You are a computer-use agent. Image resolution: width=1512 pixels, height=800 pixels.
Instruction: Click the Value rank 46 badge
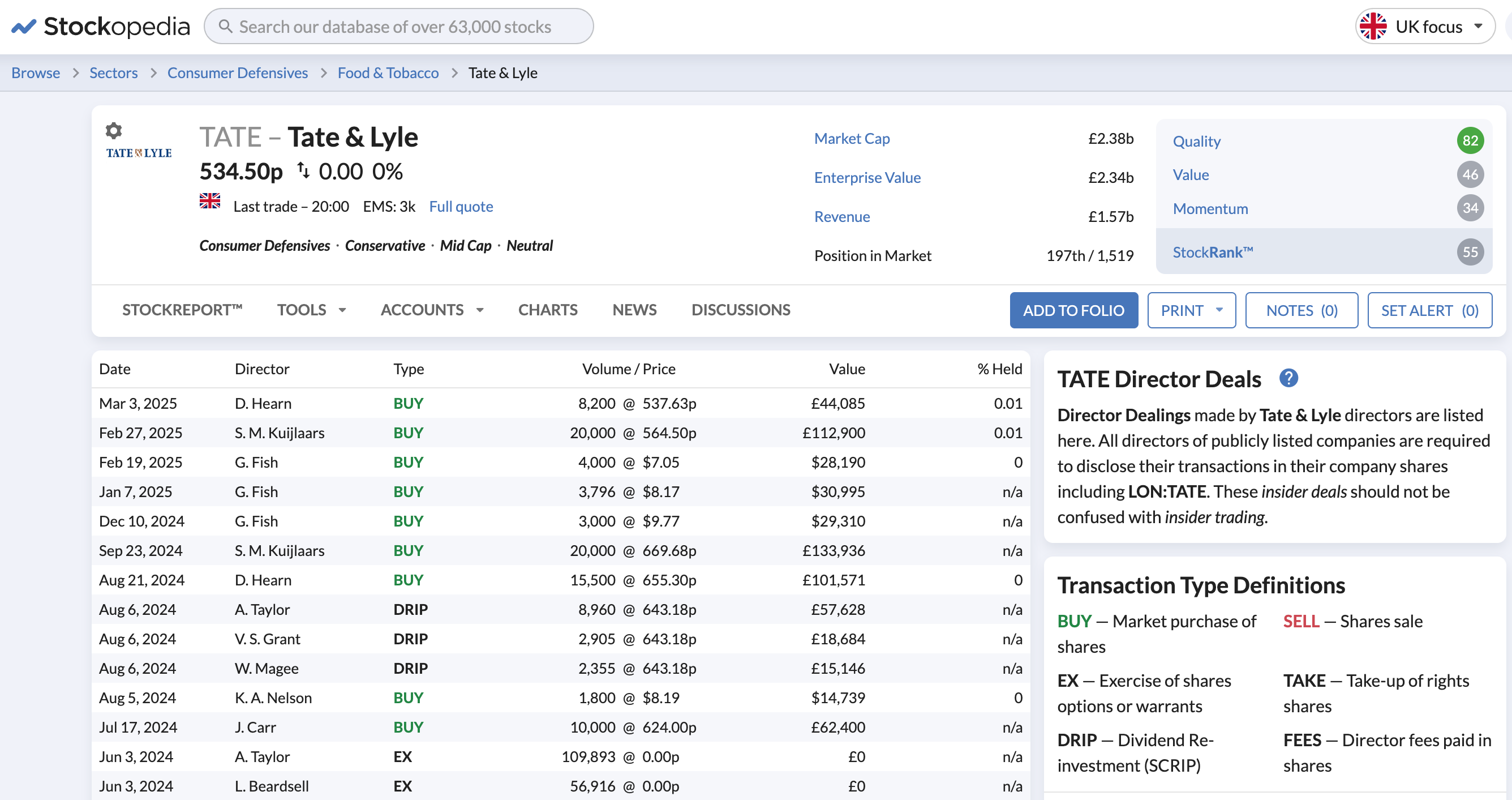pos(1470,174)
